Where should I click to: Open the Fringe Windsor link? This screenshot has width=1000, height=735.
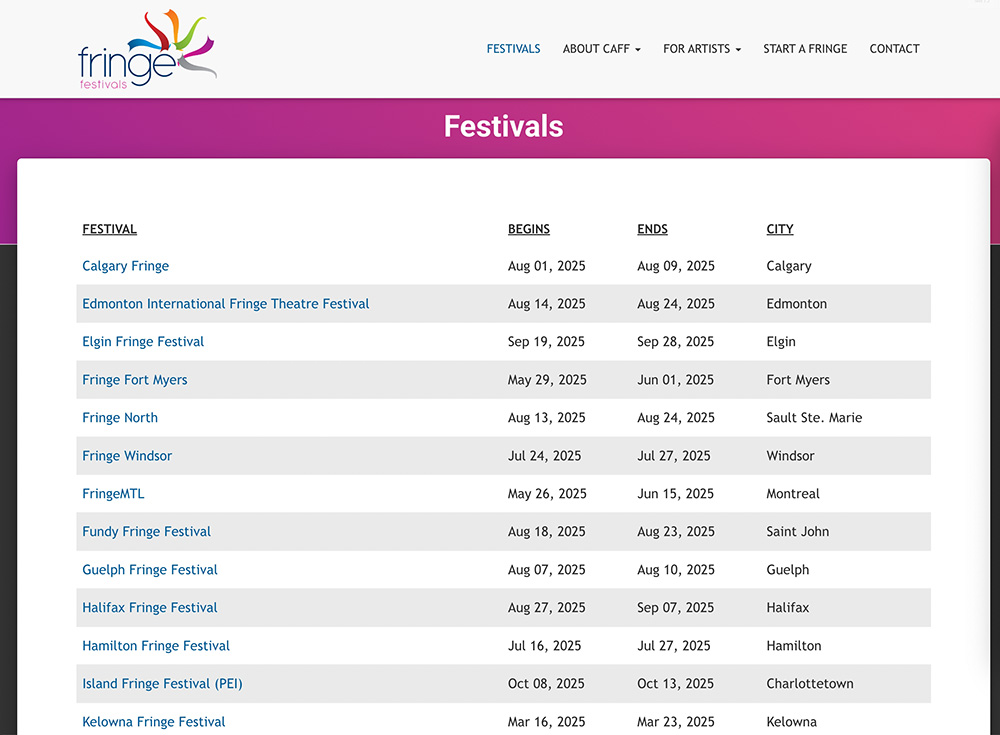[x=127, y=456]
